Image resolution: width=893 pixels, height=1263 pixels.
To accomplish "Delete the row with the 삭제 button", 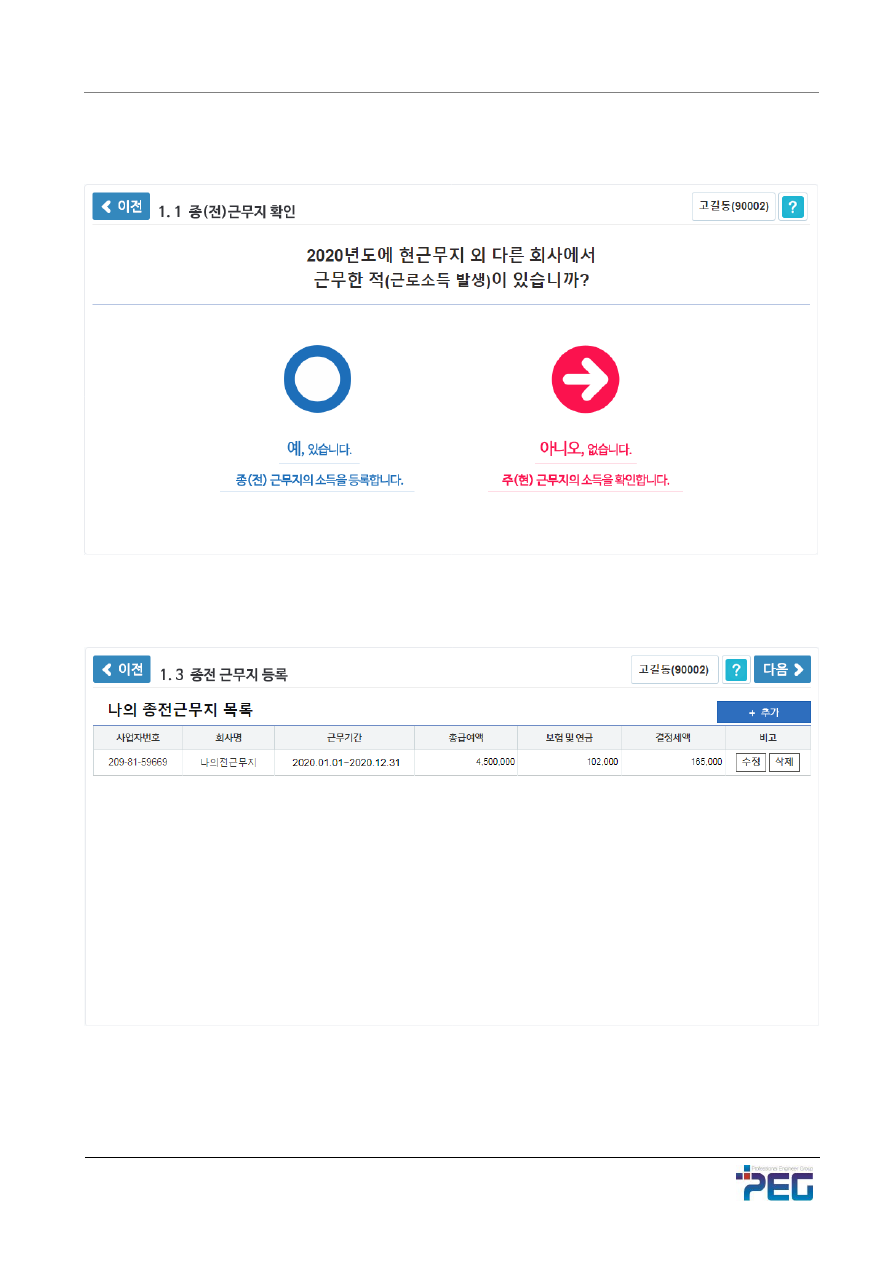I will point(784,762).
